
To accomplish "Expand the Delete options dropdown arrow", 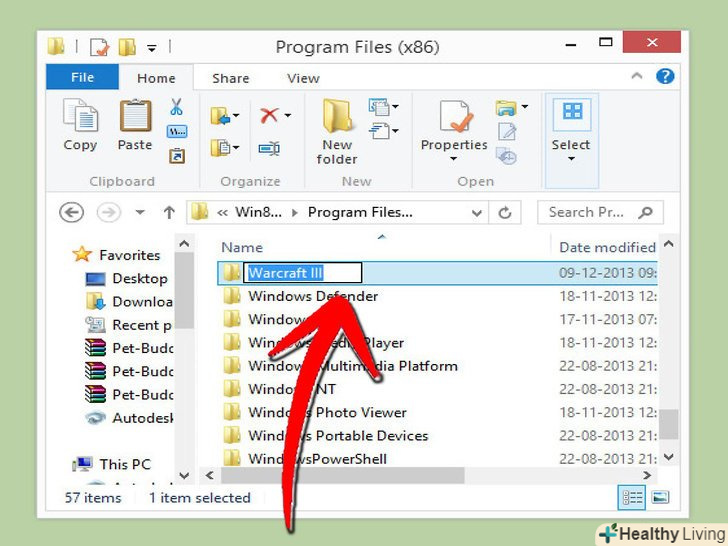I will [288, 115].
